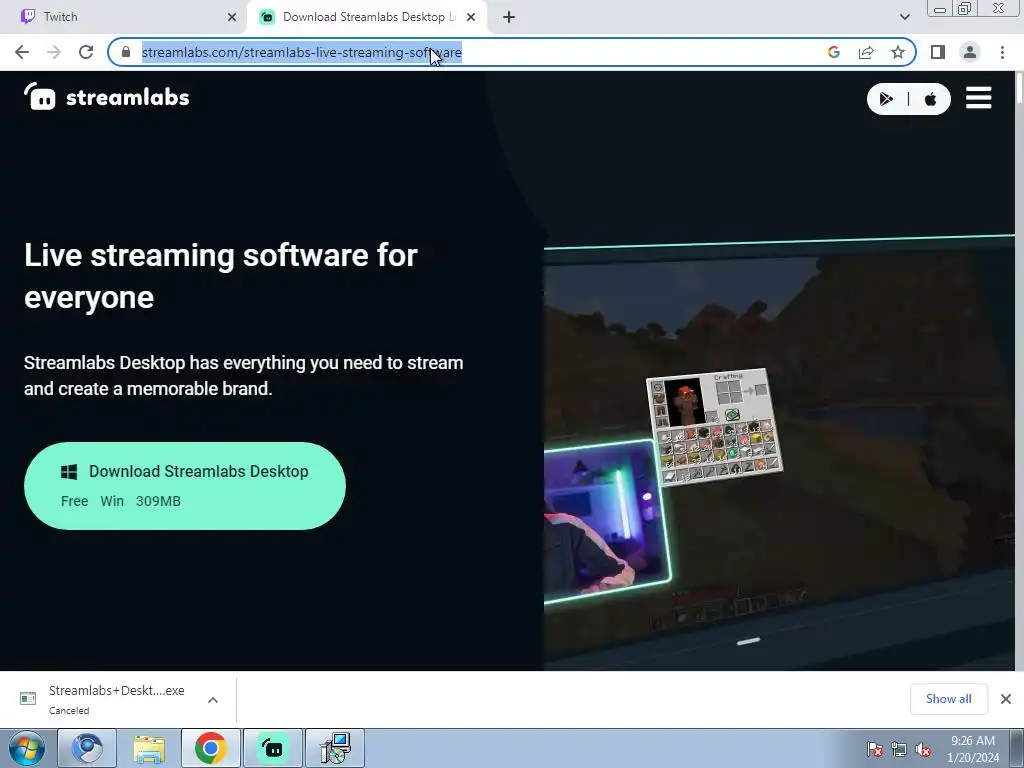Image resolution: width=1024 pixels, height=768 pixels.
Task: Open Action Center flag in system tray
Action: click(x=875, y=749)
